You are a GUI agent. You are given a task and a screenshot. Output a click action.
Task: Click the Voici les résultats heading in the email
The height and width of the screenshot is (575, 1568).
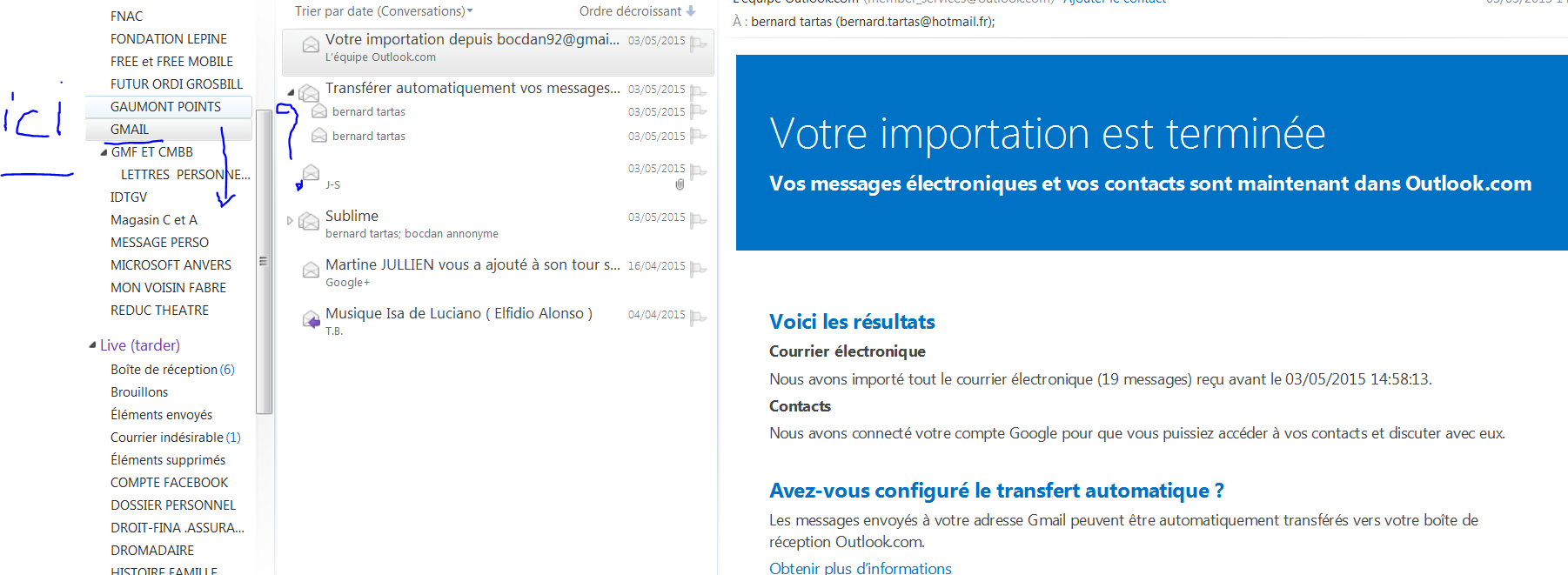(x=852, y=322)
